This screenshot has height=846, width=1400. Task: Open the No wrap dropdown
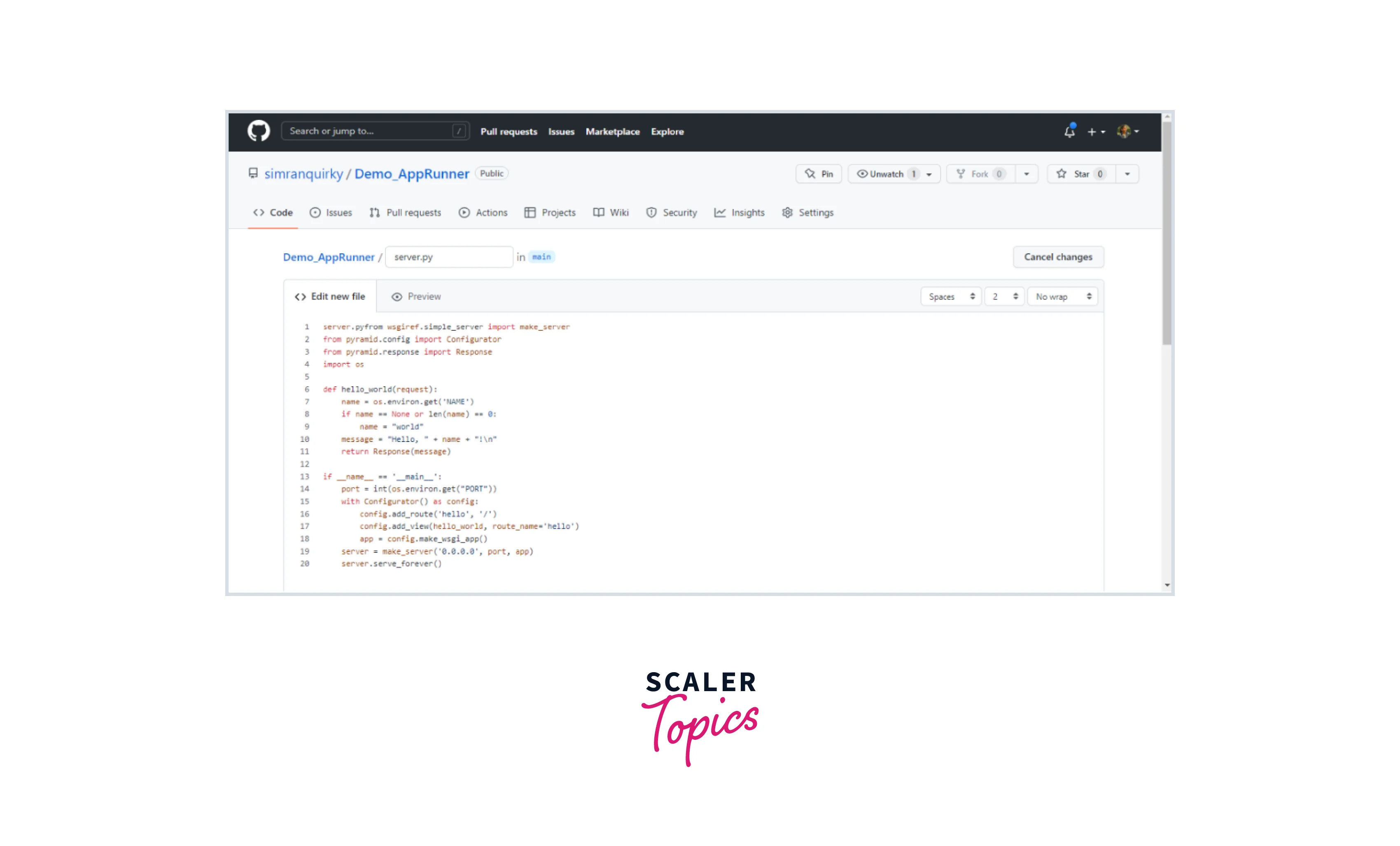[1062, 296]
